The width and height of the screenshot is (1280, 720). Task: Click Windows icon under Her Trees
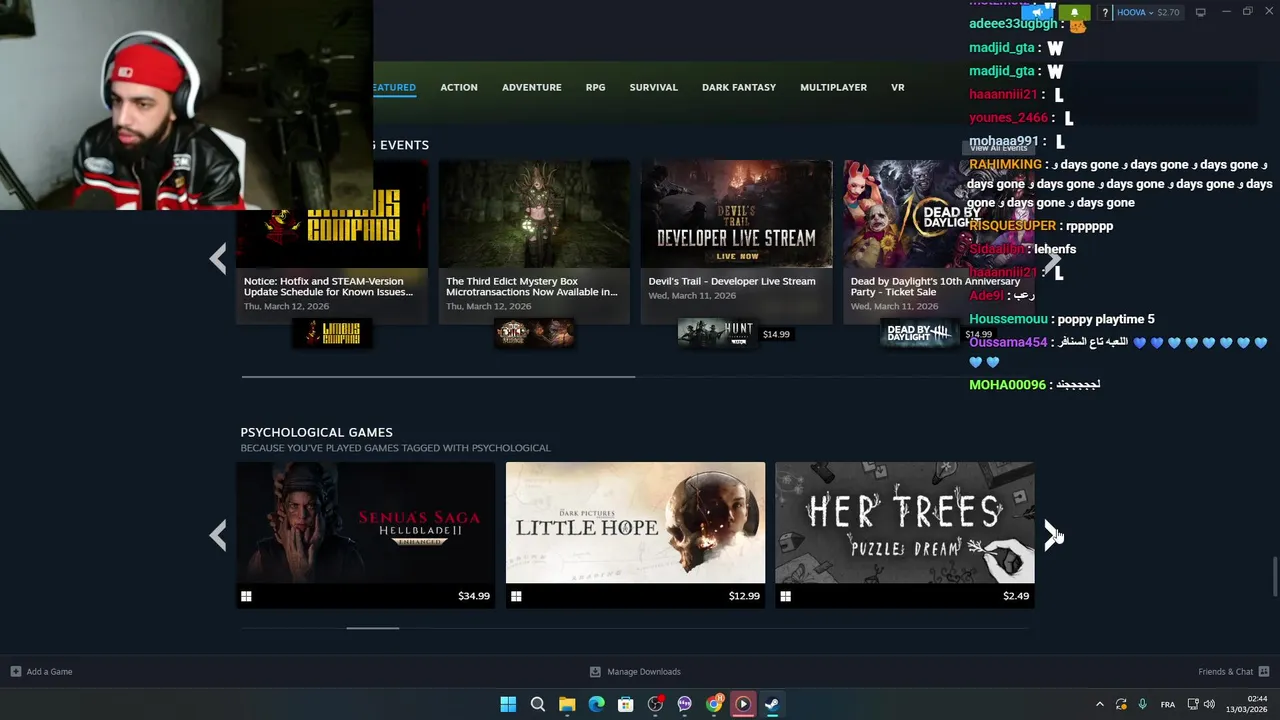pos(785,596)
